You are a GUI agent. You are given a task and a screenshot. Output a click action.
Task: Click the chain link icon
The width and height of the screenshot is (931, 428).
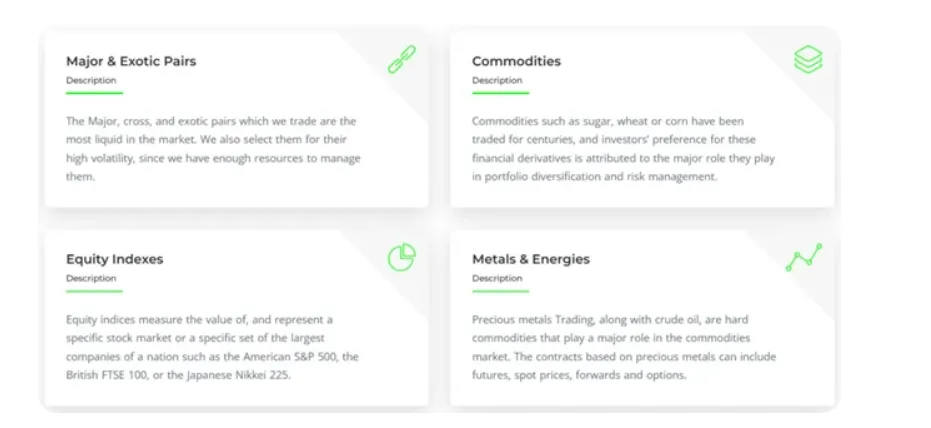[402, 60]
